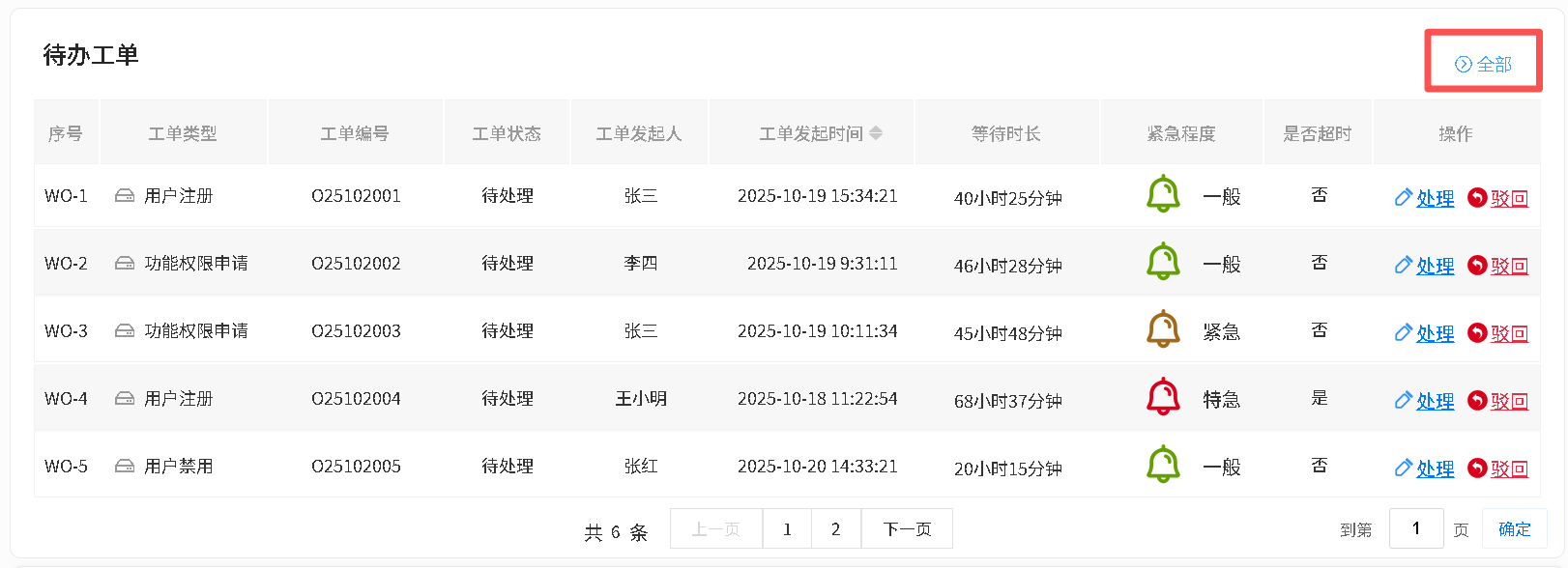1568x568 pixels.
Task: Select work order number O25102003
Action: [356, 331]
